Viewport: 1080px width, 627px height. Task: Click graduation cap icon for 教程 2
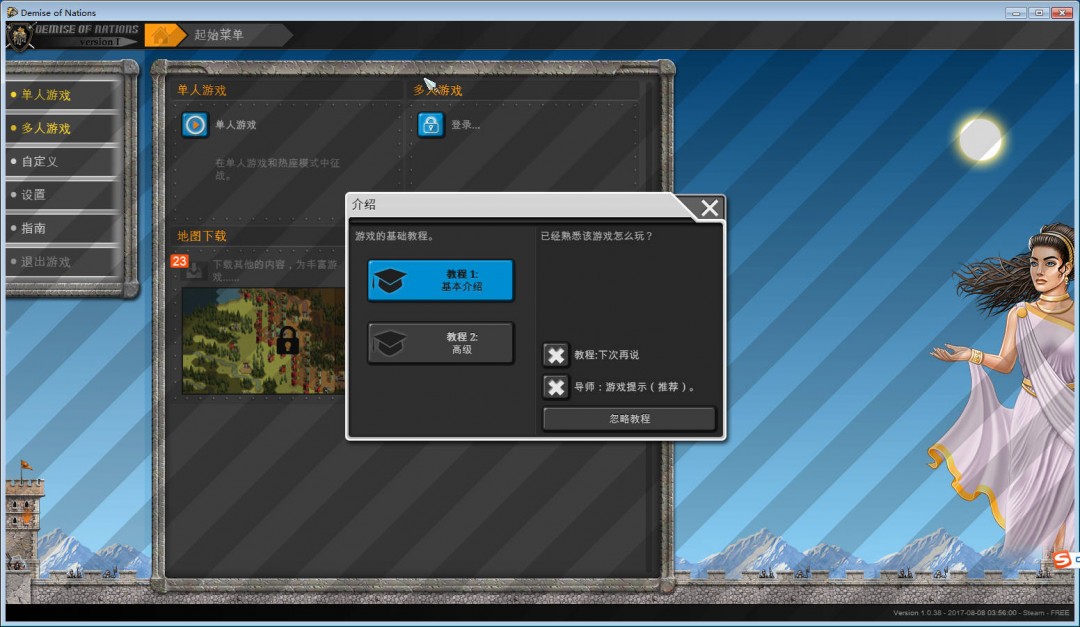390,344
